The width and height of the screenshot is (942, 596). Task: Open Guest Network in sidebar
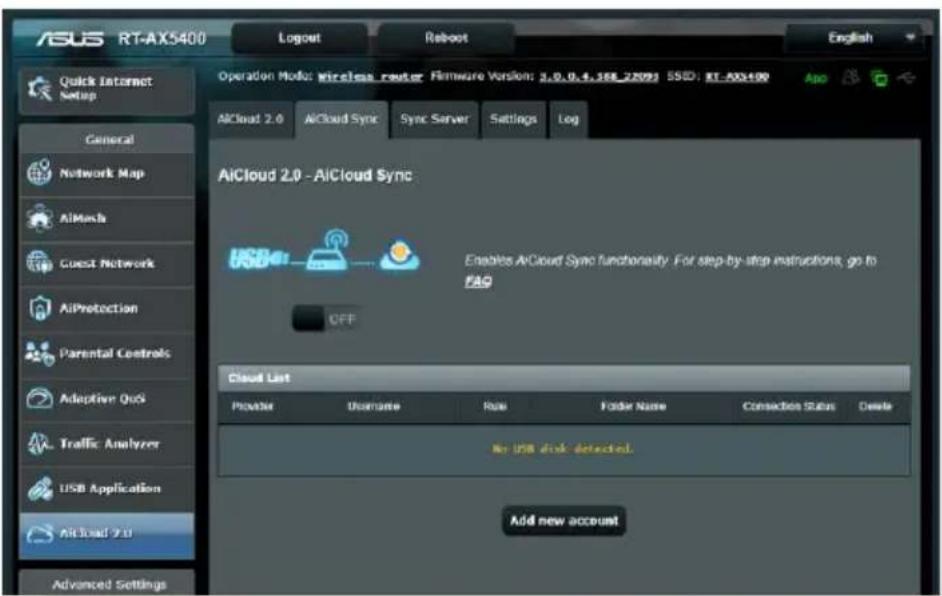[x=107, y=263]
